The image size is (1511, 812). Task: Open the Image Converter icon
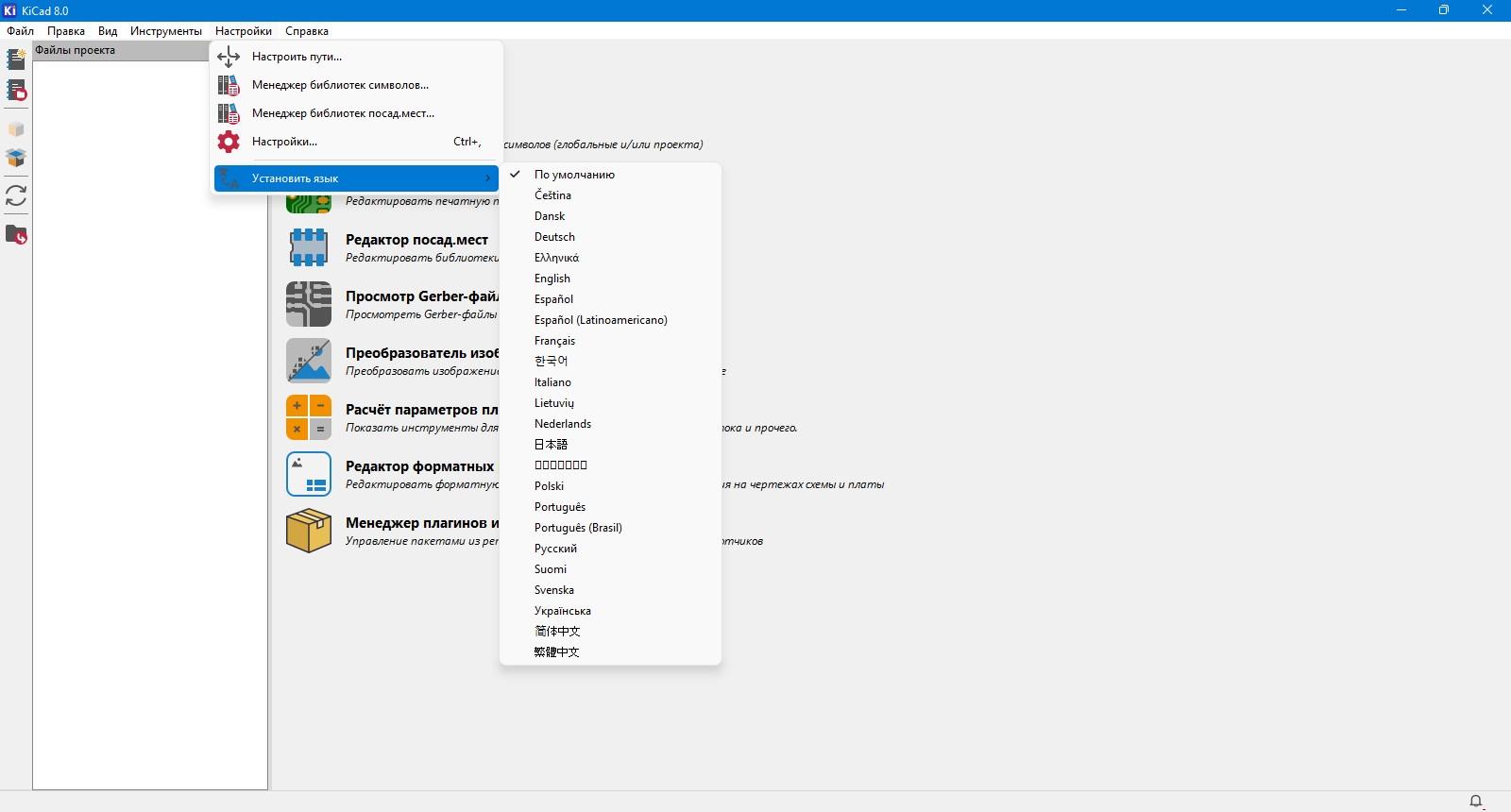point(309,361)
